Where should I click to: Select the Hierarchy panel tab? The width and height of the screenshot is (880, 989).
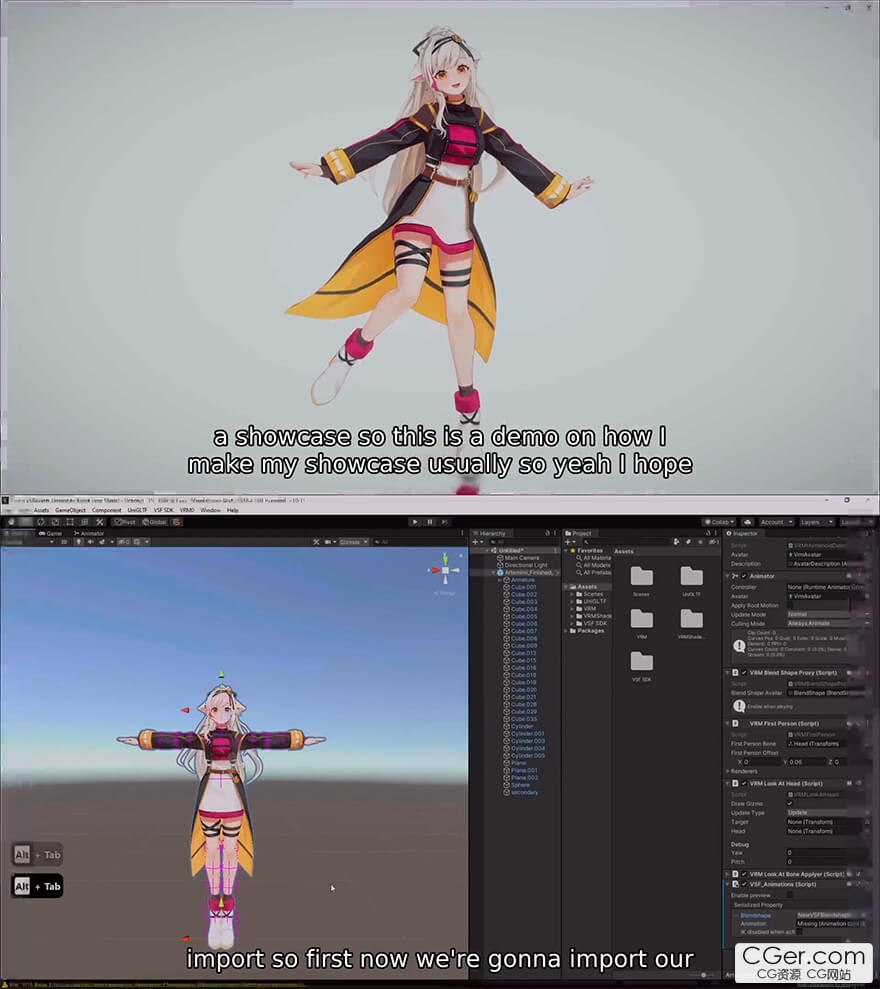[490, 533]
